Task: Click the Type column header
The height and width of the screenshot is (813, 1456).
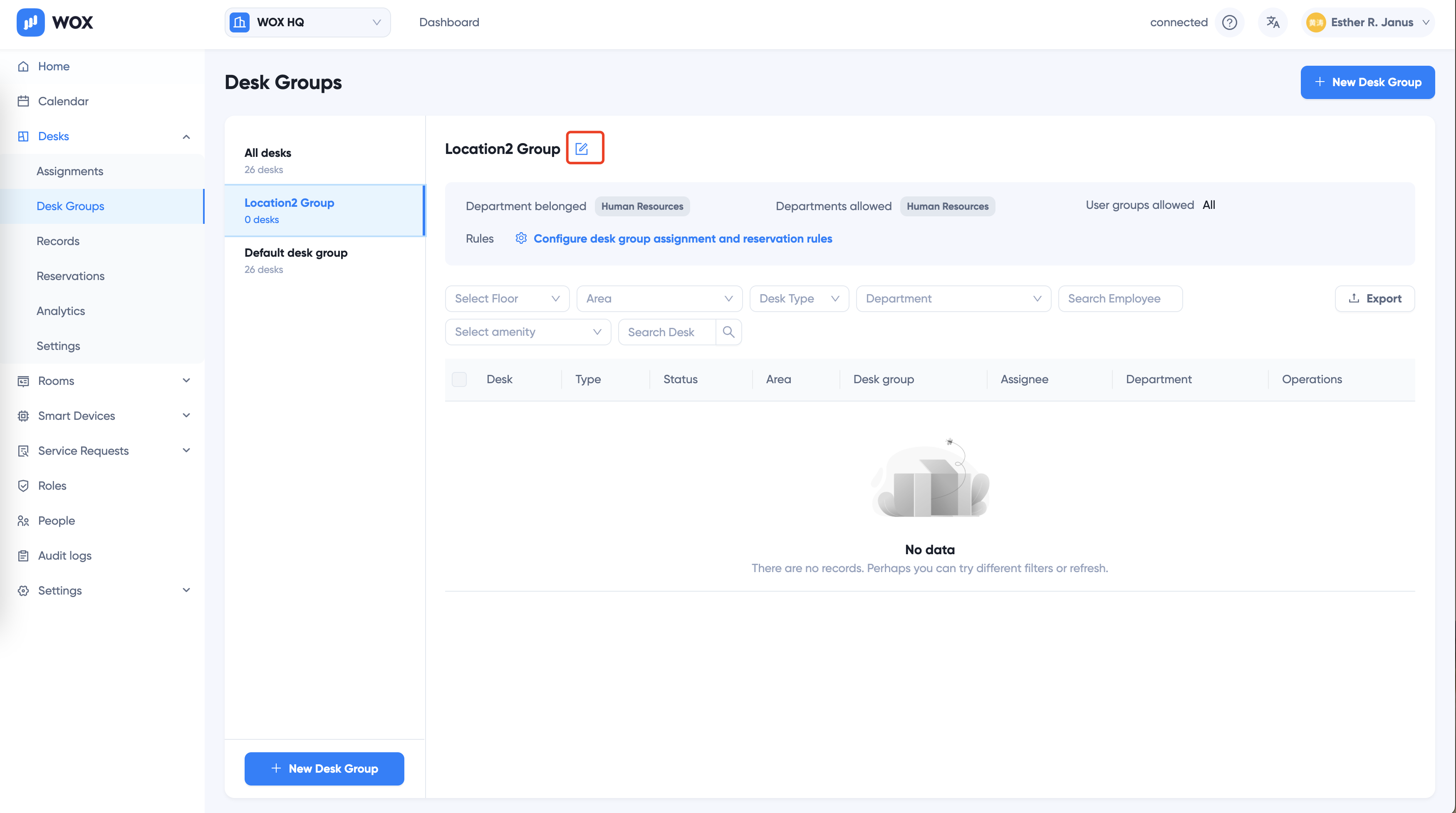Action: coord(588,379)
